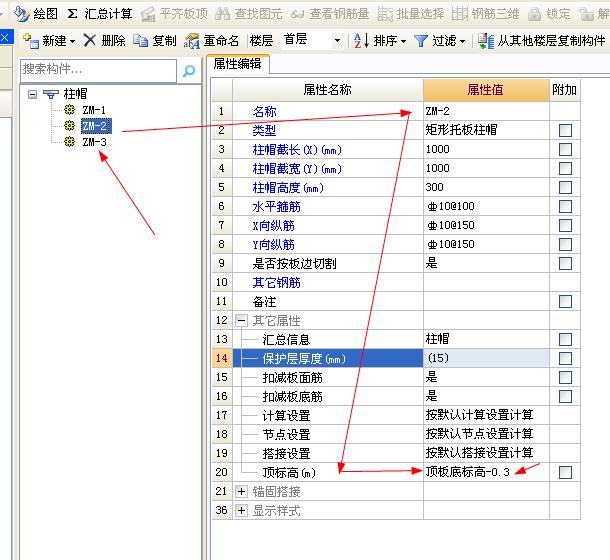This screenshot has width=610, height=560.
Task: Toggle 附加 checkbox for 柱帽截长(X) row
Action: [565, 149]
